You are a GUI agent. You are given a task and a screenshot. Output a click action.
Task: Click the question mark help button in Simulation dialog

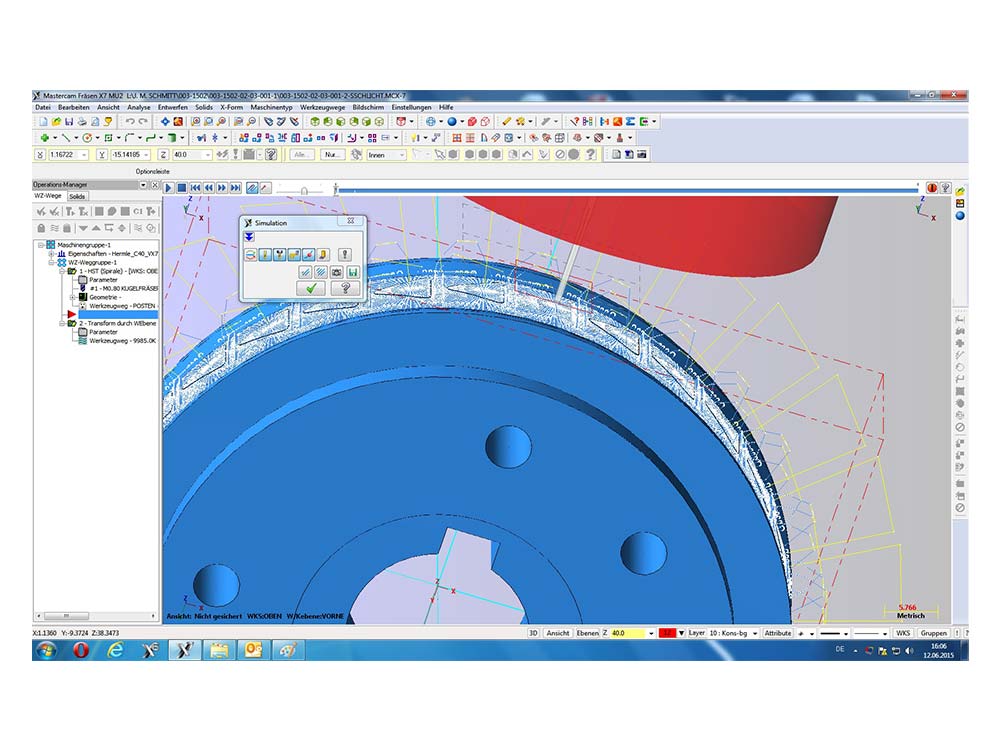(x=345, y=288)
